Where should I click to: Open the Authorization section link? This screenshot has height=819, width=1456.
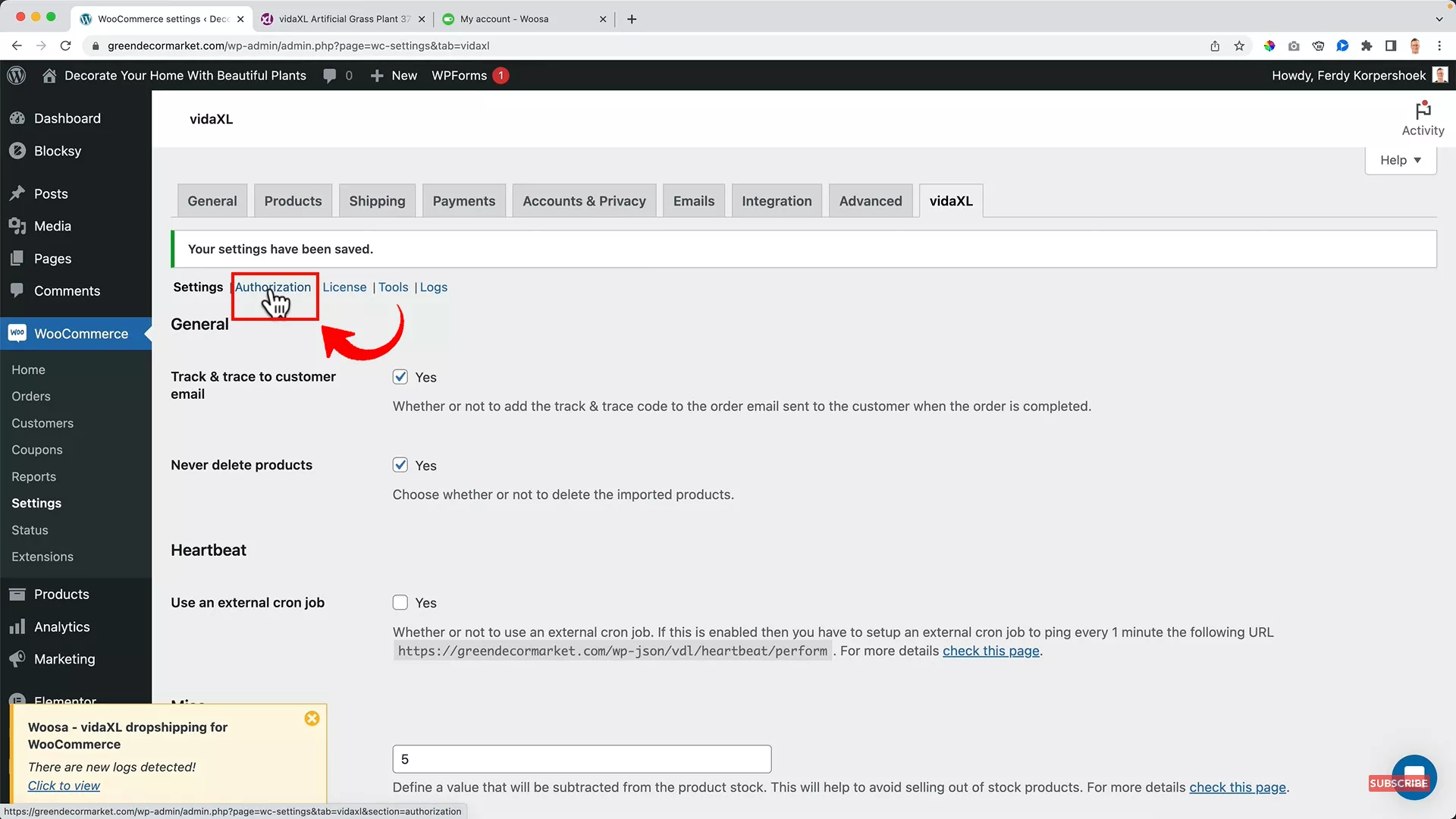point(273,287)
